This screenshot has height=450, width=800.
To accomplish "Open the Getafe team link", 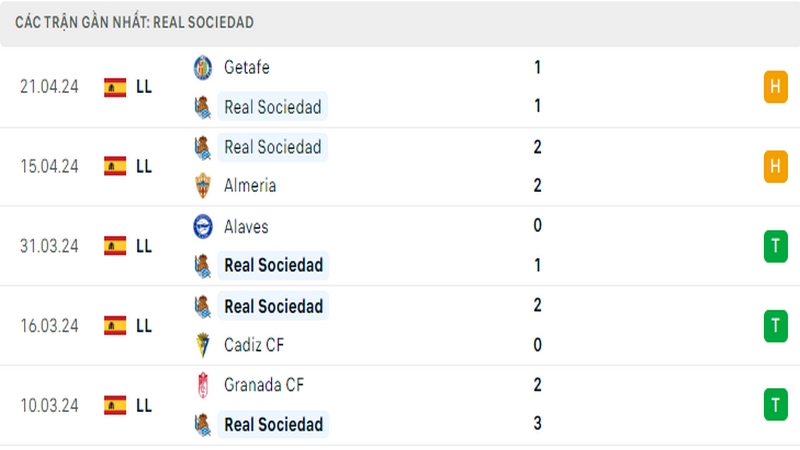I will click(247, 67).
